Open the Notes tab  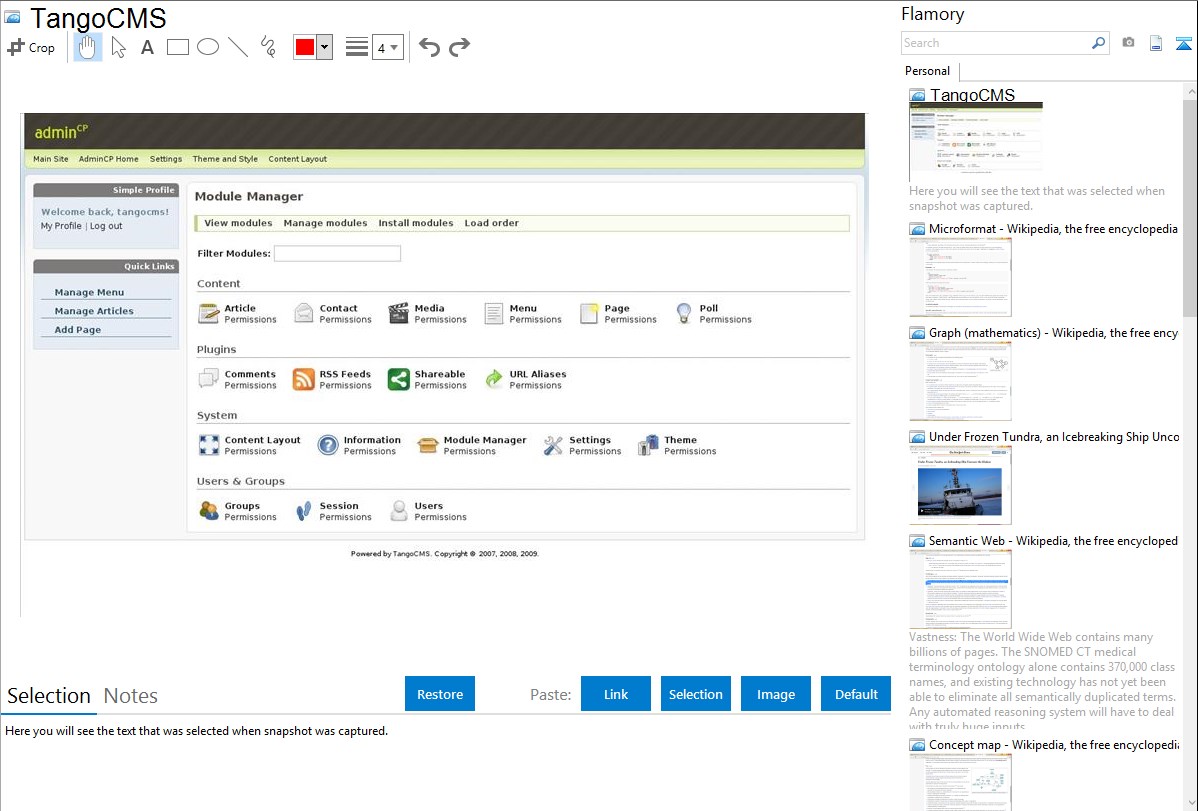131,696
